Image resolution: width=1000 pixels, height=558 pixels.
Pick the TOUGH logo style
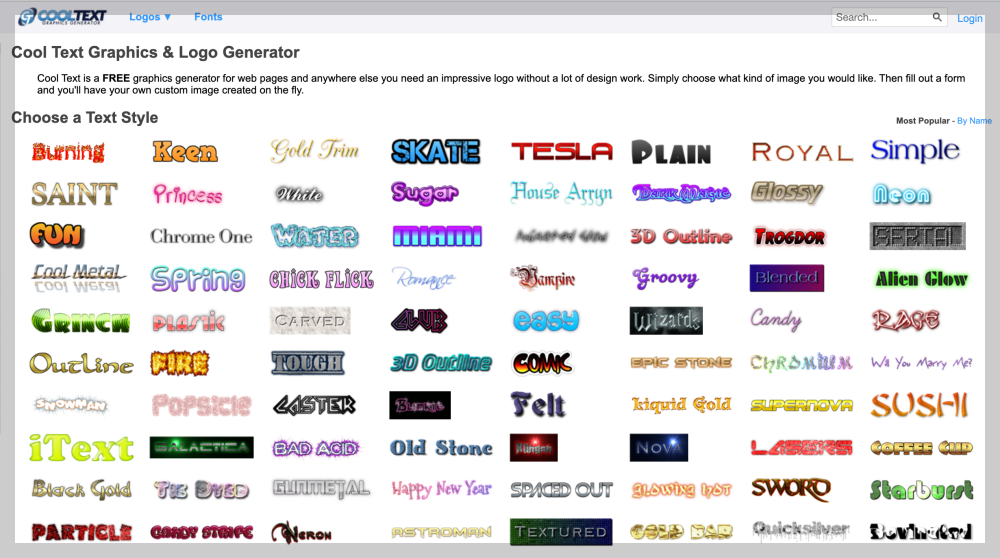308,363
